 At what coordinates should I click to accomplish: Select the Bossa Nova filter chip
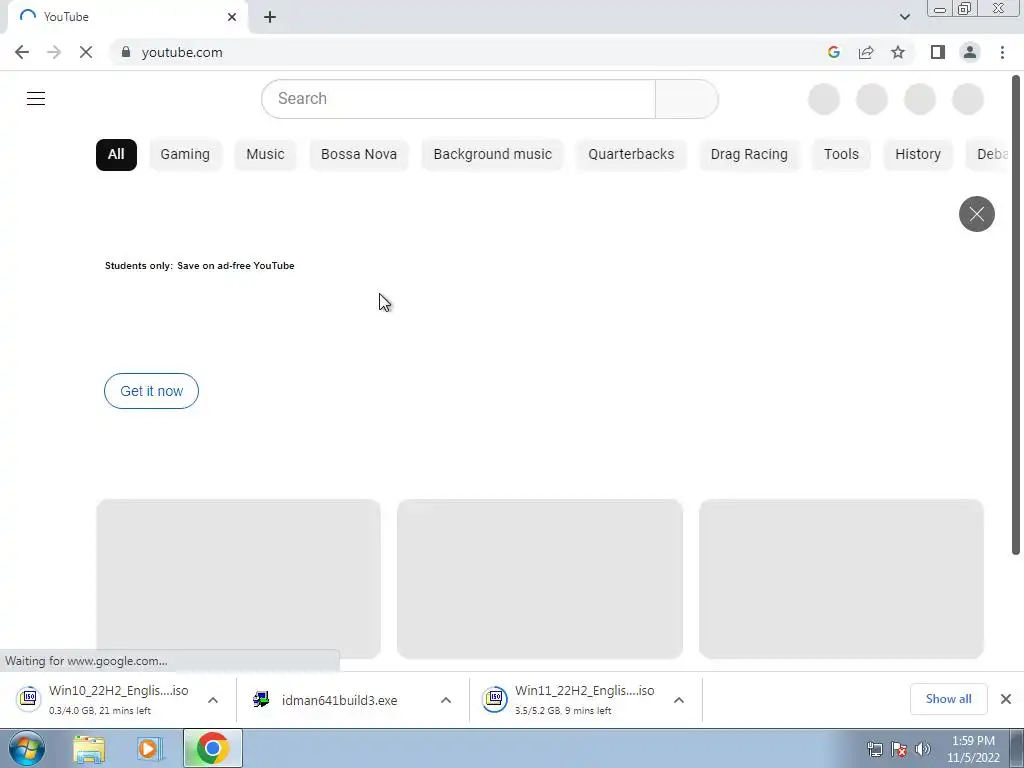[359, 155]
